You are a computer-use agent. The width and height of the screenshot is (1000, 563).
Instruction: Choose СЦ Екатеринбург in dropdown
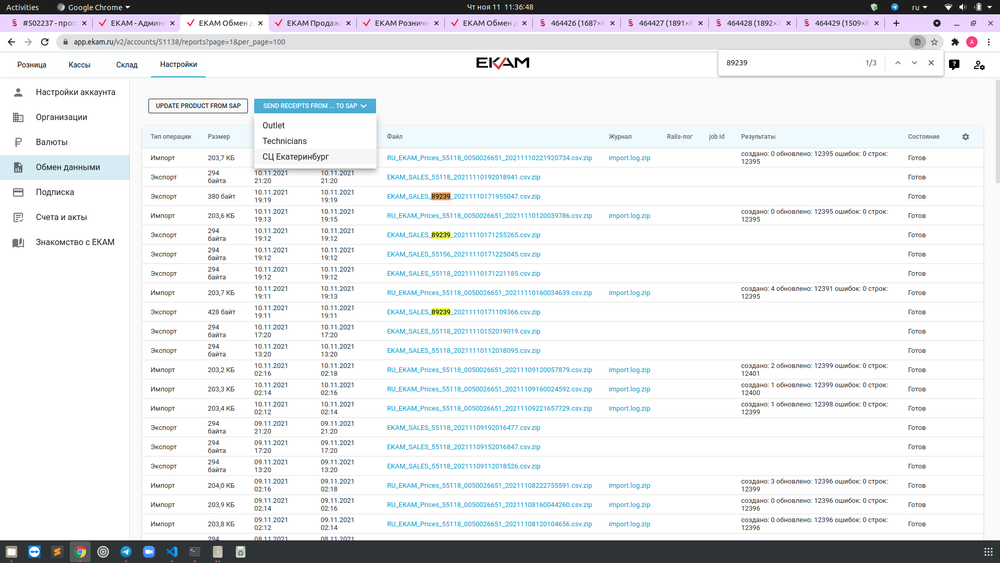pyautogui.click(x=295, y=157)
